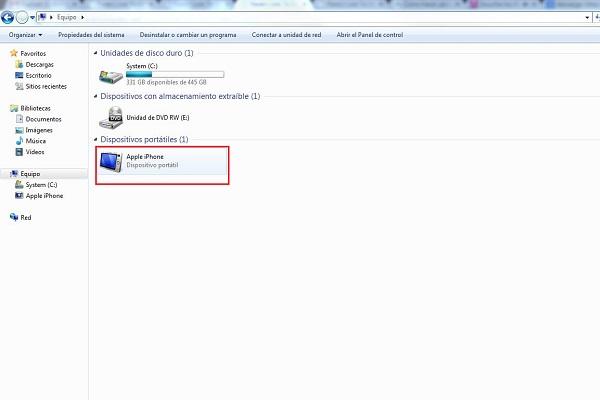Open the Organizar dropdown menu
This screenshot has height=400, width=600.
25,35
